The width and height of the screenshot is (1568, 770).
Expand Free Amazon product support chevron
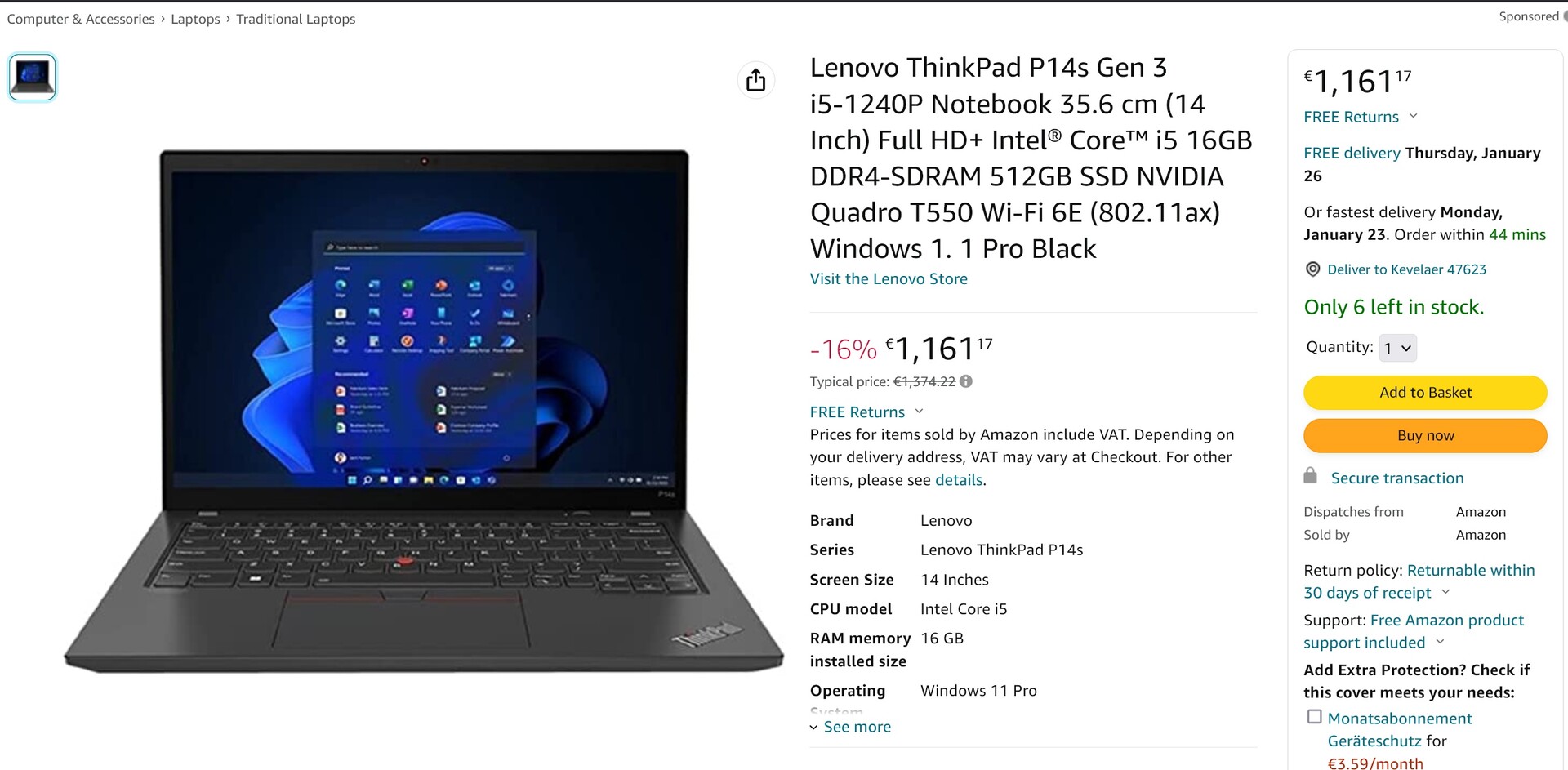(1440, 642)
